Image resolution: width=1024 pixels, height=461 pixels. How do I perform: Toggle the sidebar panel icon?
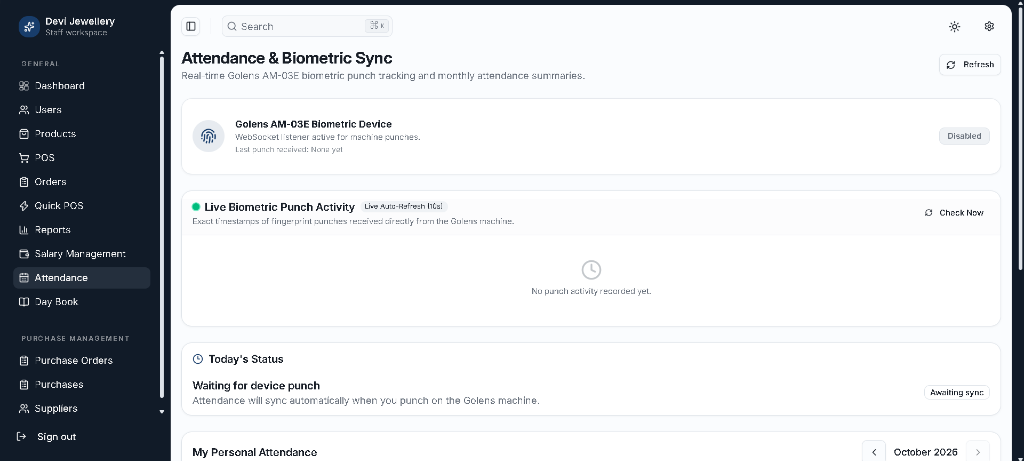coord(191,26)
